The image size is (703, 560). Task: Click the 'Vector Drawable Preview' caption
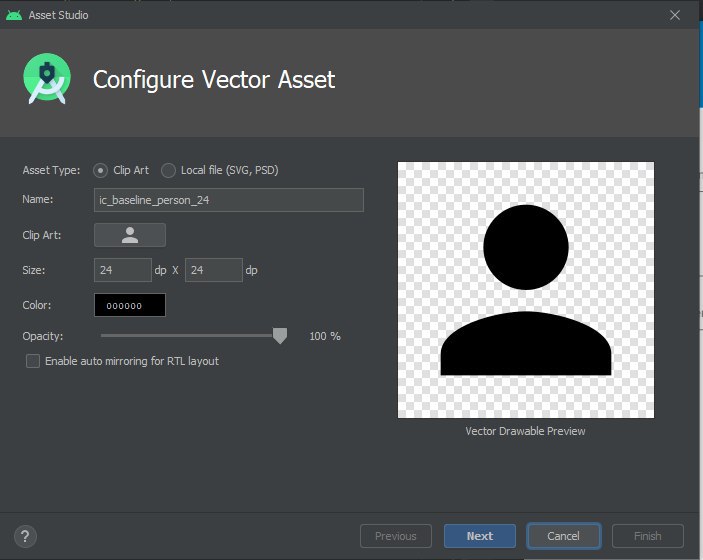[525, 431]
